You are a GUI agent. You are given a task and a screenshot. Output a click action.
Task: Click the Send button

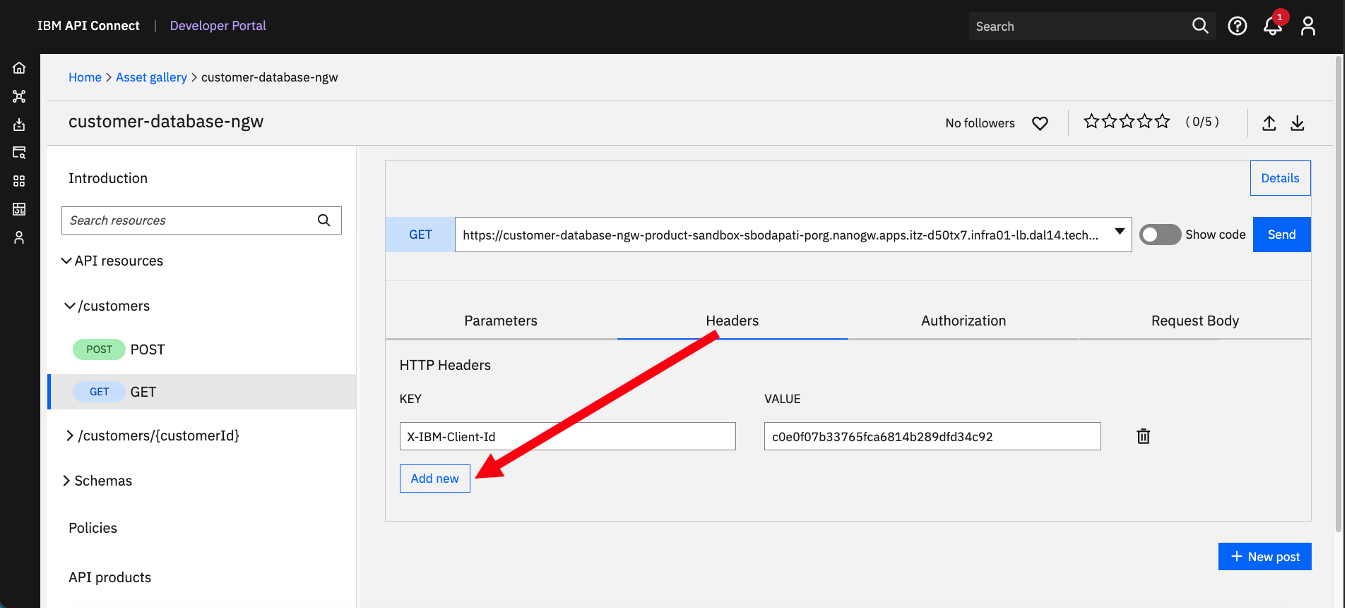click(x=1282, y=234)
